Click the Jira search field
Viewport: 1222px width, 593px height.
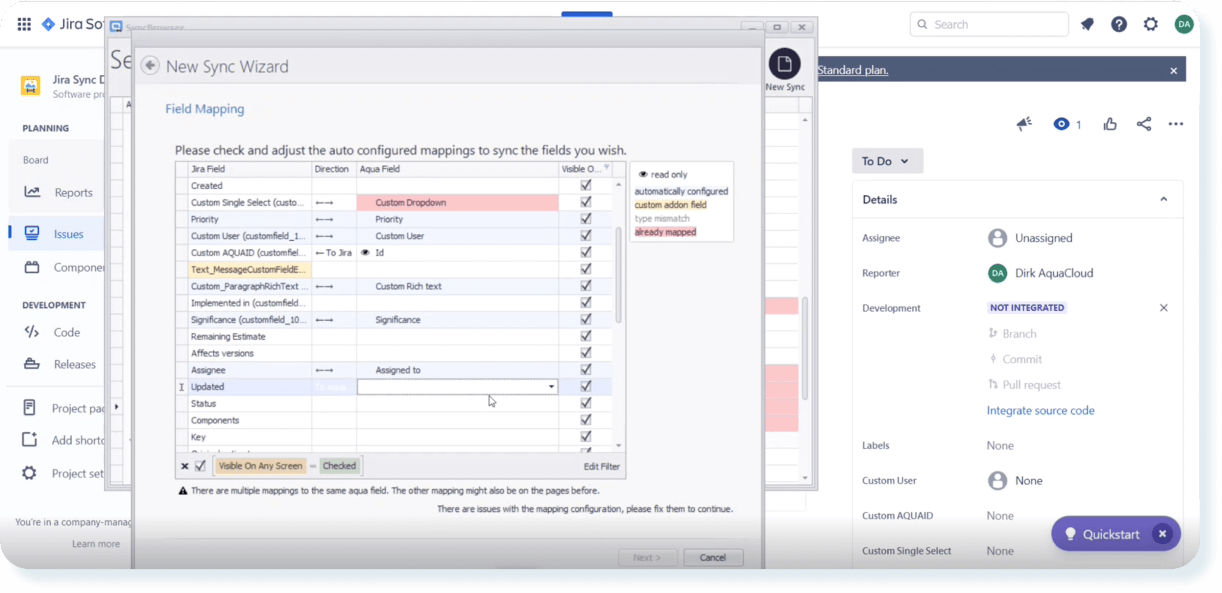tap(989, 24)
